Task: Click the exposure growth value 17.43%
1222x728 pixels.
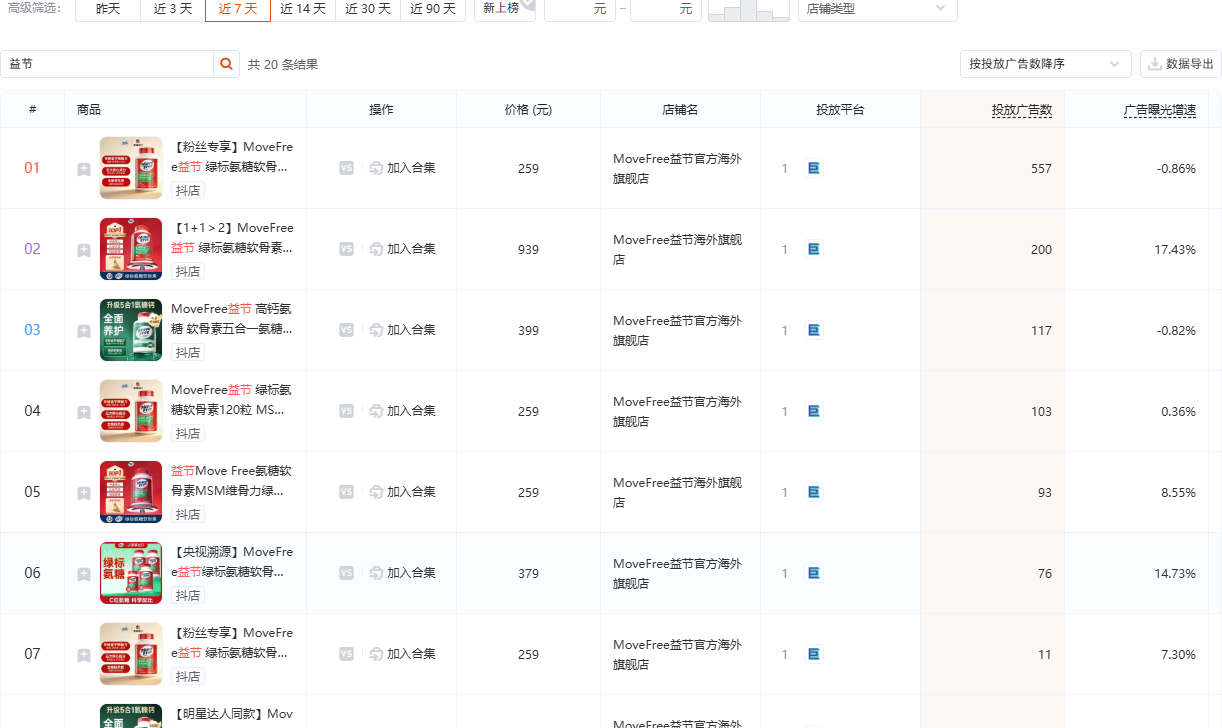Action: click(x=1175, y=250)
